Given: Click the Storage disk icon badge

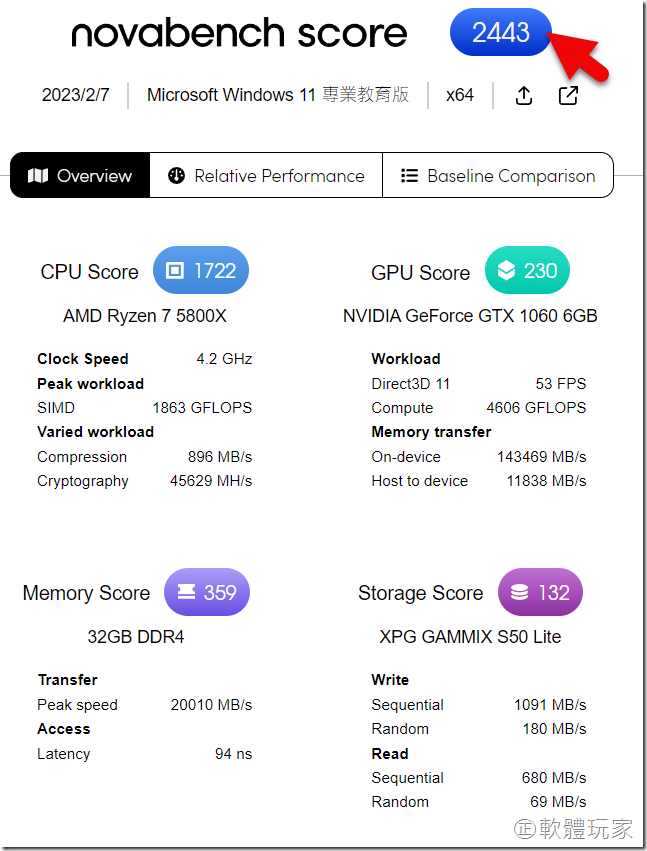Looking at the screenshot, I should 519,592.
